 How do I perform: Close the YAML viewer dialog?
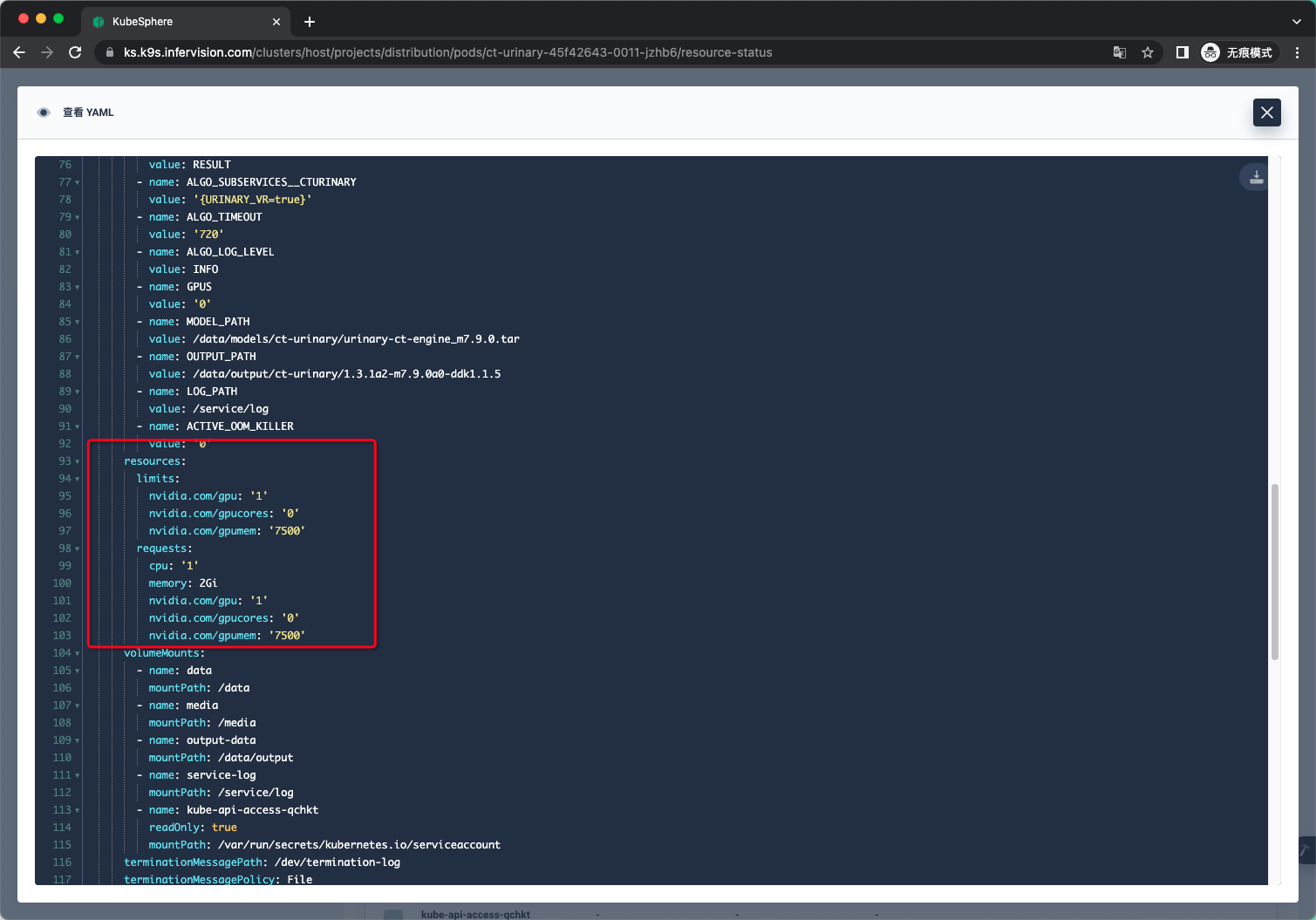pyautogui.click(x=1266, y=112)
